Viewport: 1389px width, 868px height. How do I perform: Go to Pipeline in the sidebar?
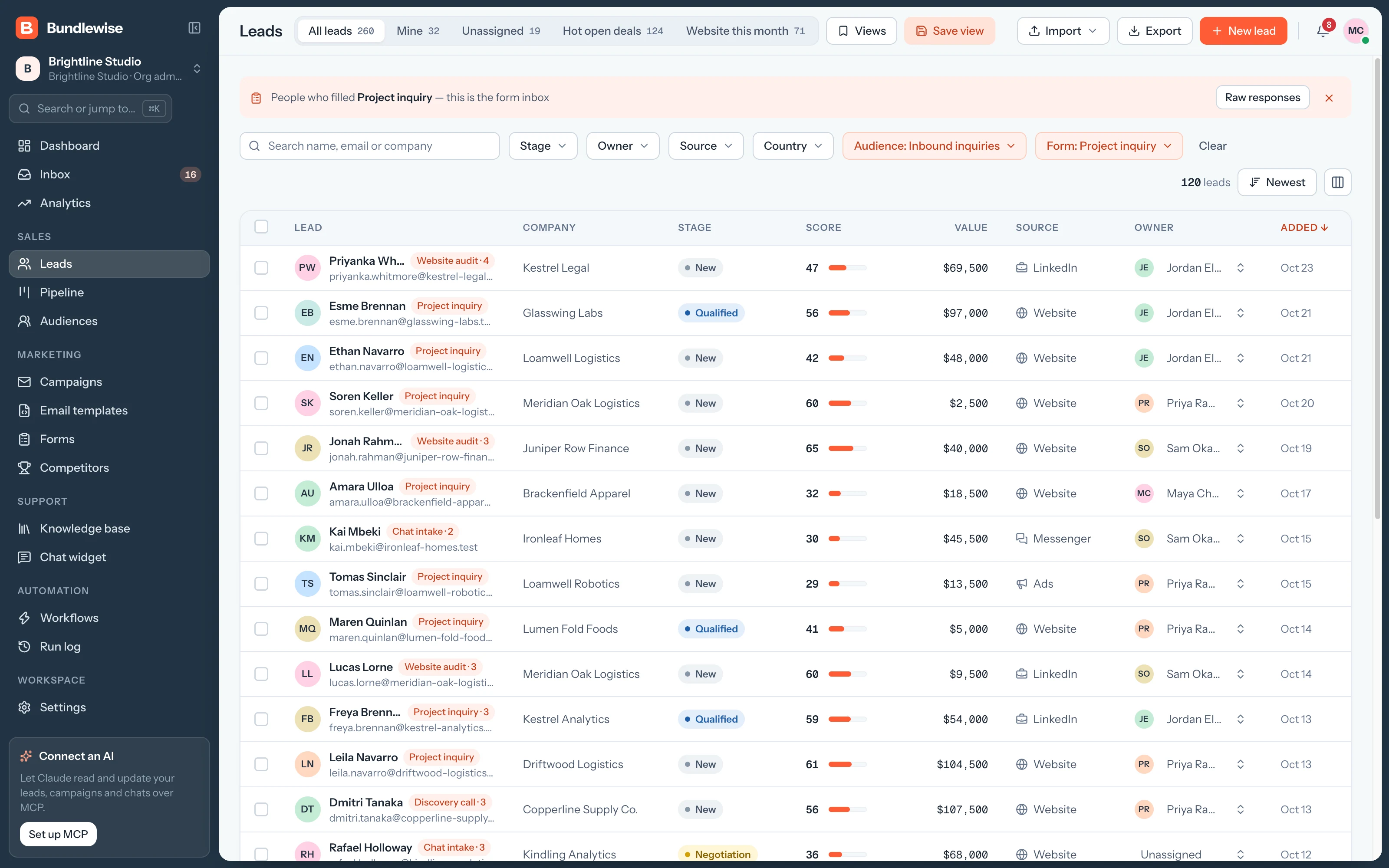[109, 292]
